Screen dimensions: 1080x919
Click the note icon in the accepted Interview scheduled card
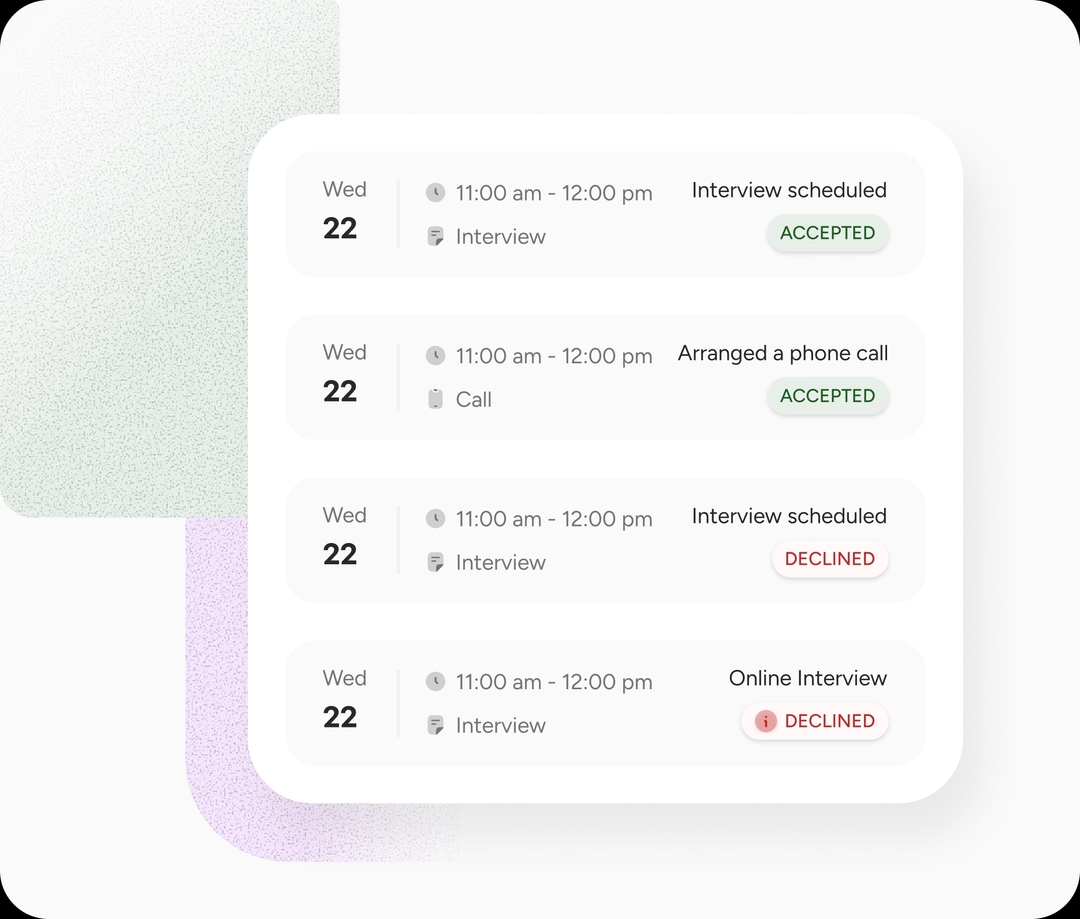coord(435,236)
